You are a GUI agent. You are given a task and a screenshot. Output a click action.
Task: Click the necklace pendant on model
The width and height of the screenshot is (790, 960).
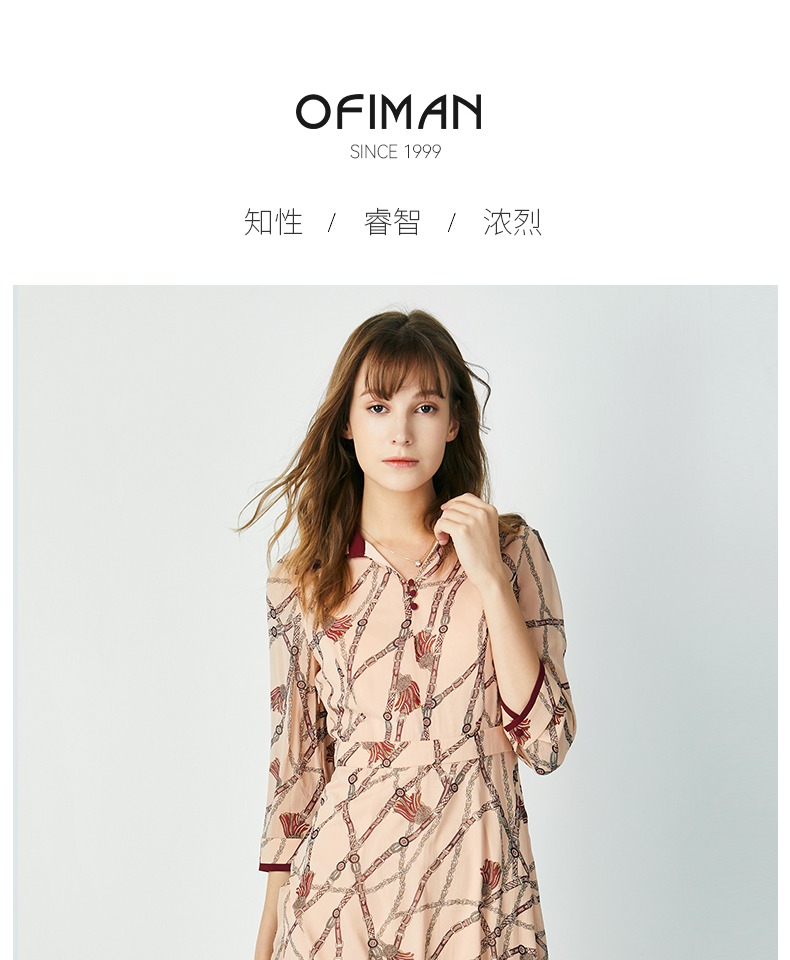coord(418,562)
